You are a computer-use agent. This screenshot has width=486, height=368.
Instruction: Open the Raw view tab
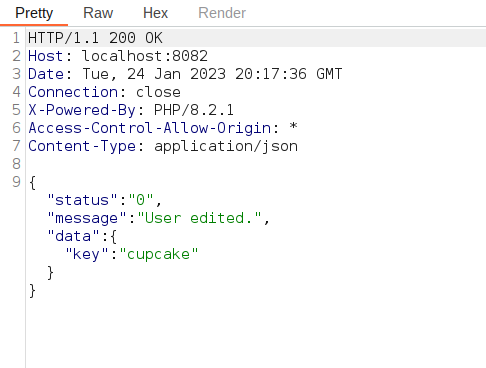point(98,13)
